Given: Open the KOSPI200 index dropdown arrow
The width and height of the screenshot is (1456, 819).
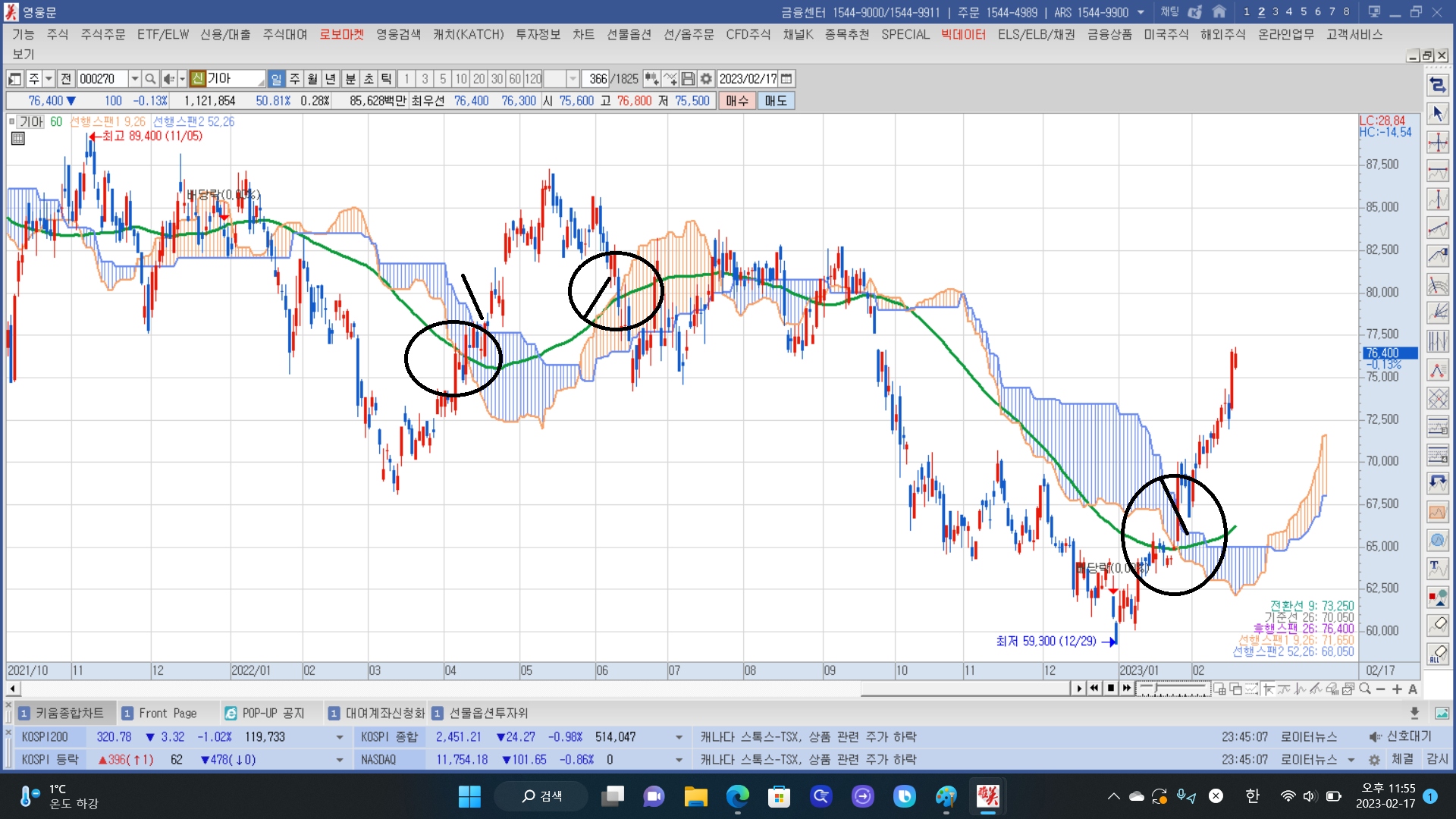Looking at the screenshot, I should click(339, 737).
